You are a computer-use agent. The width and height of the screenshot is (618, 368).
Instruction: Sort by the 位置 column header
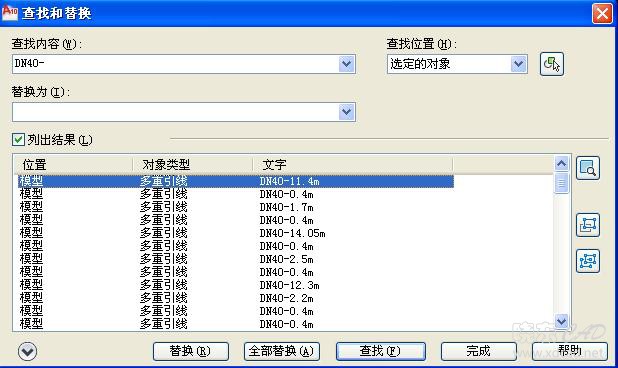(73, 165)
